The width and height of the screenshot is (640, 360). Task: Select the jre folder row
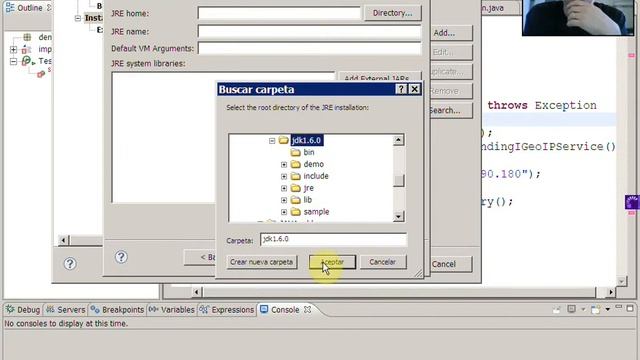click(x=309, y=188)
